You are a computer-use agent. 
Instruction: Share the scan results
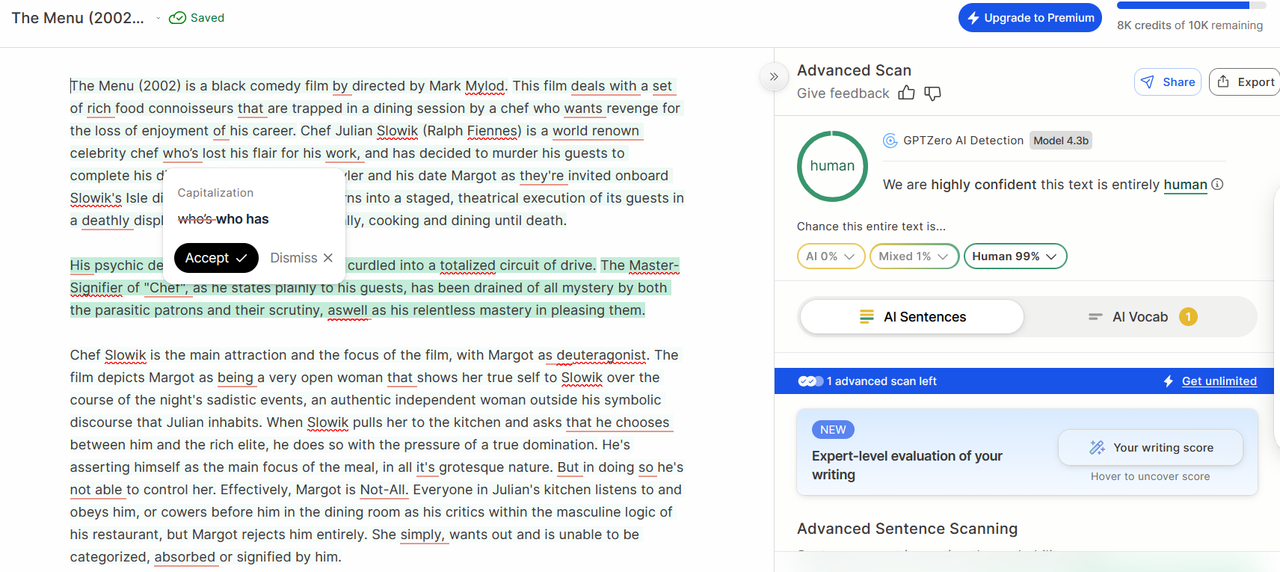[1167, 82]
